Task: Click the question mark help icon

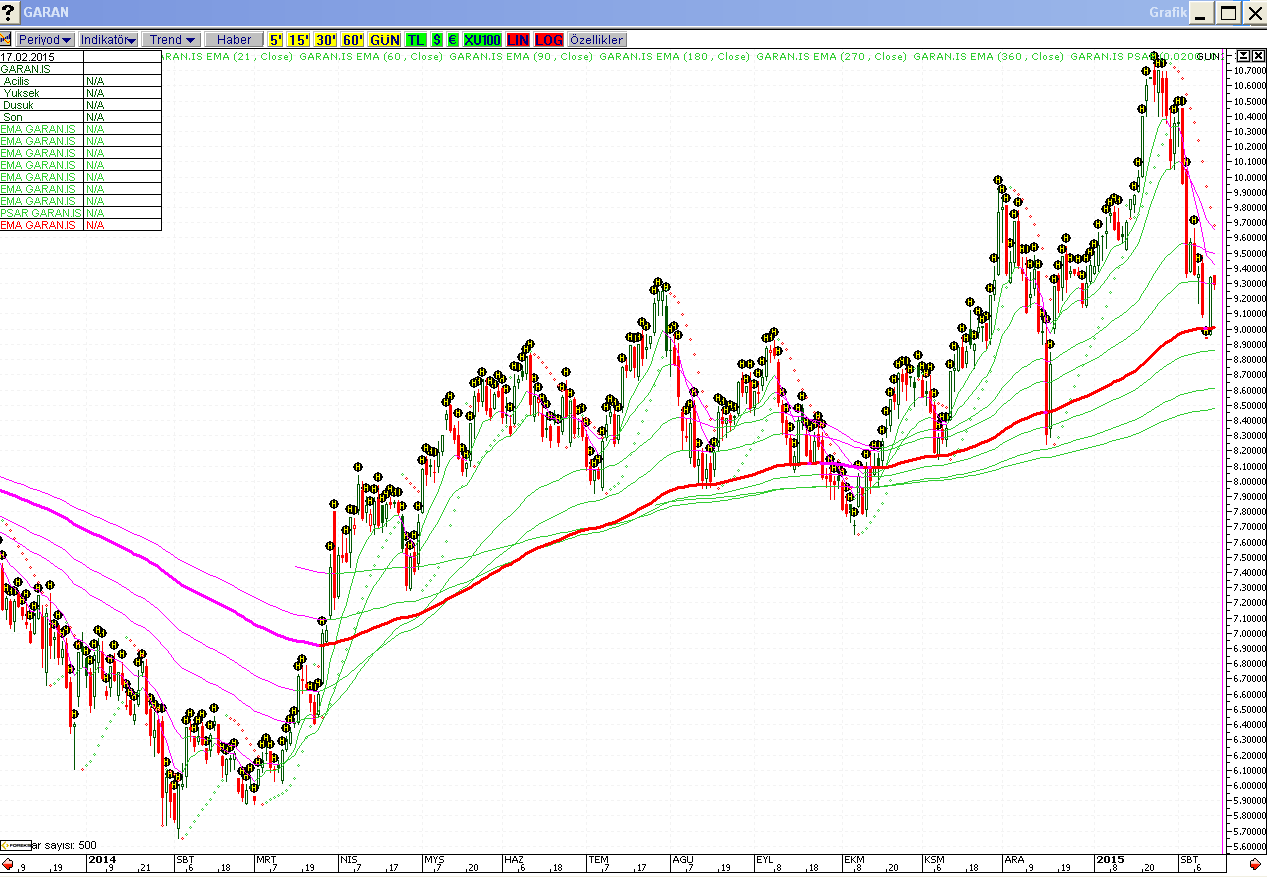Action: pos(10,13)
